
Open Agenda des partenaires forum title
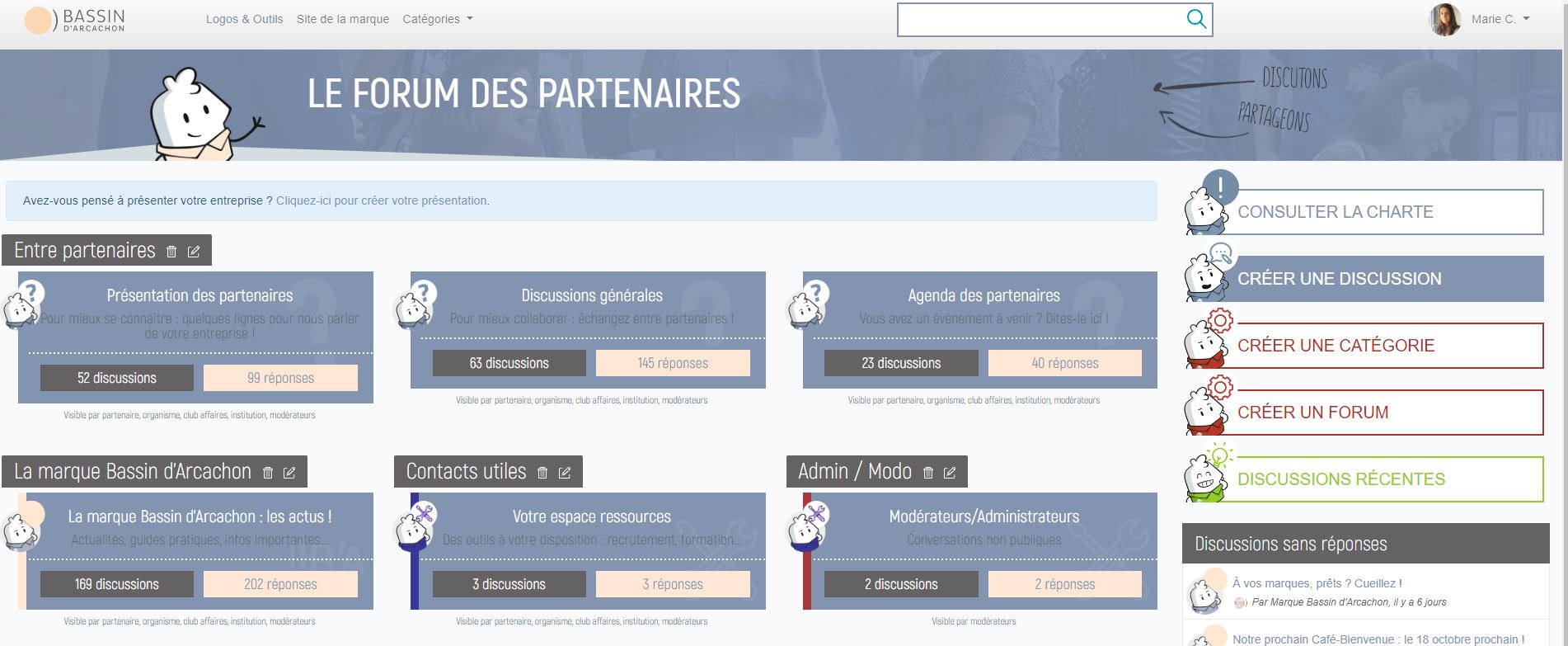[984, 295]
